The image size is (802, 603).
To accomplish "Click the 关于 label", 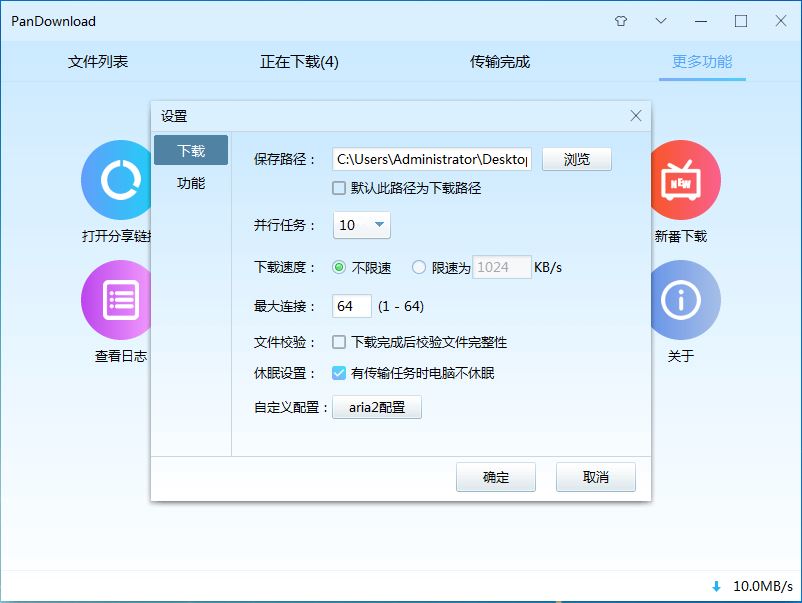I will click(681, 356).
